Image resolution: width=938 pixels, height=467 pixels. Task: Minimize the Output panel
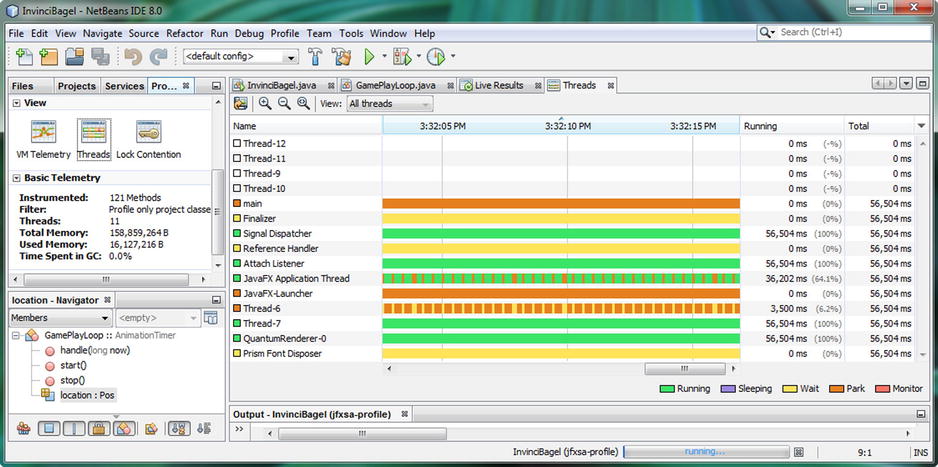point(921,414)
